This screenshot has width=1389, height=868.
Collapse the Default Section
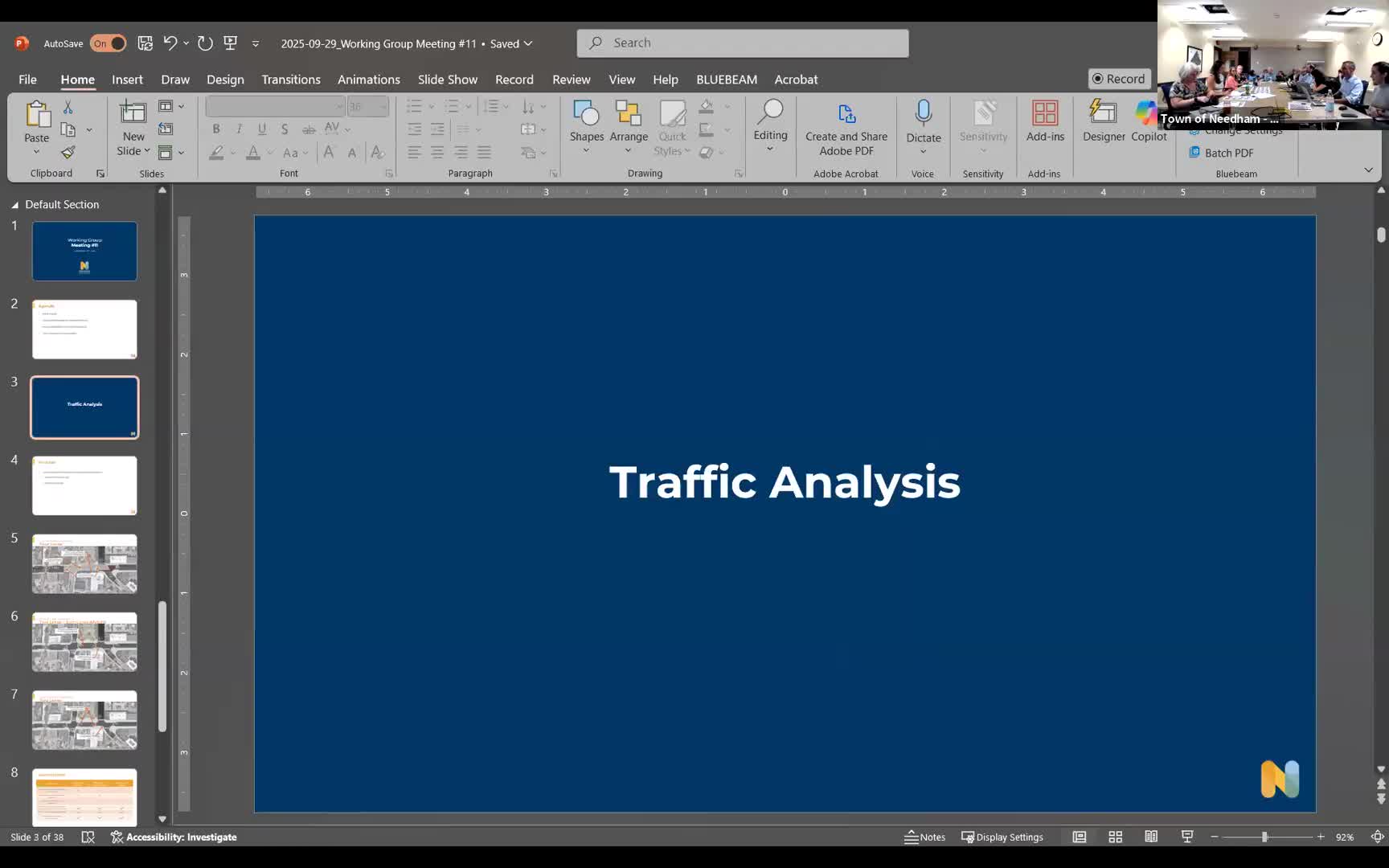point(14,205)
